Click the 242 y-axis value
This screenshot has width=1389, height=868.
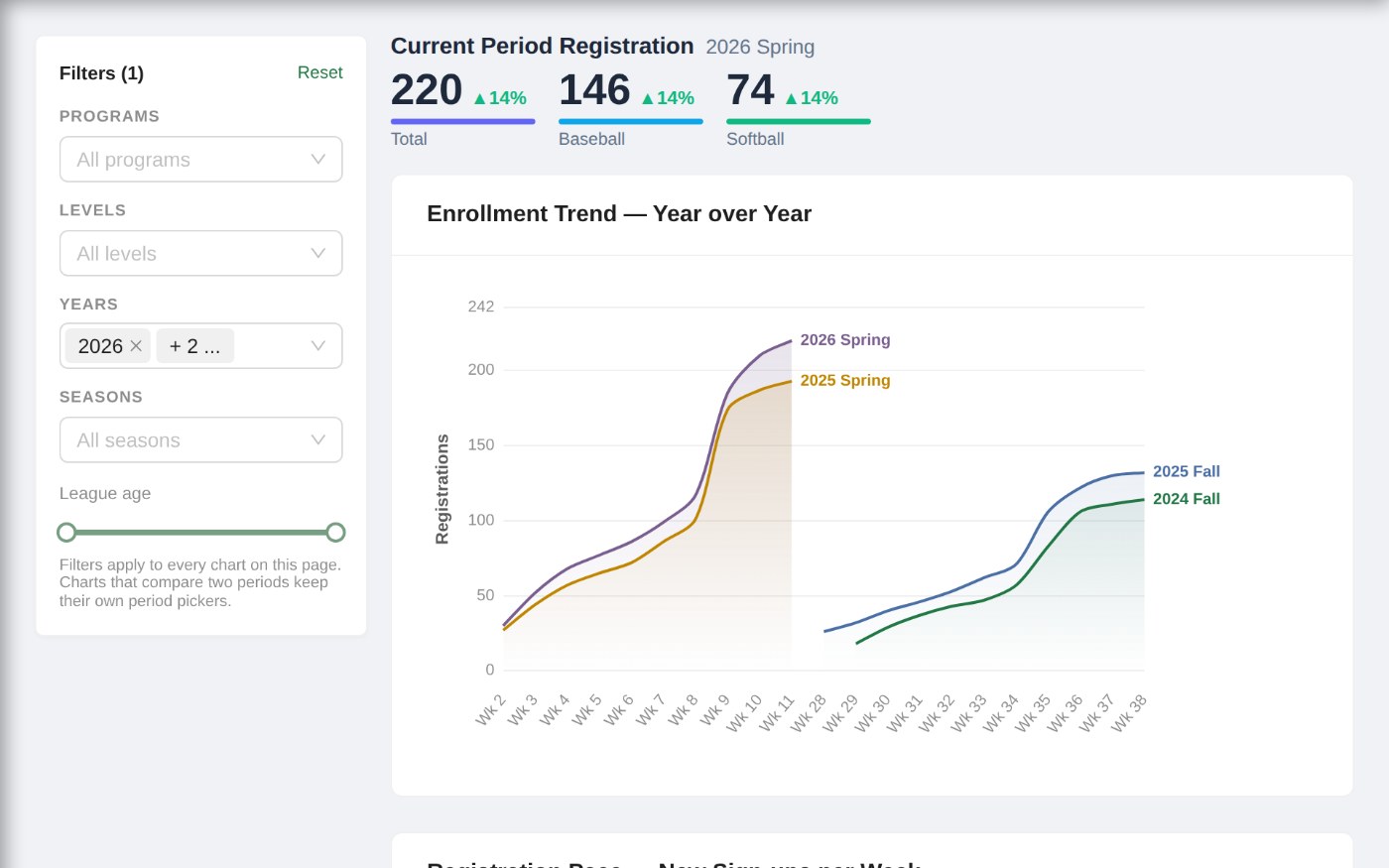coord(481,308)
